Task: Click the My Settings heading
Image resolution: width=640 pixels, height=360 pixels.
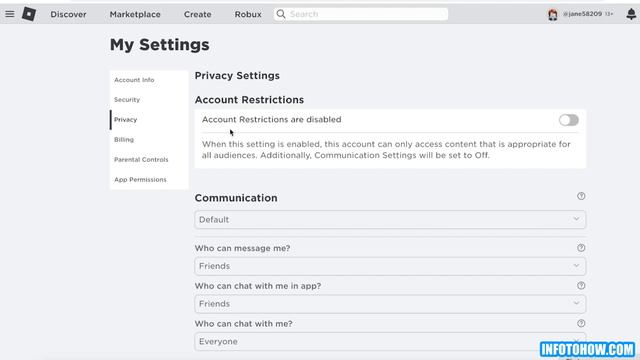Action: coord(160,45)
